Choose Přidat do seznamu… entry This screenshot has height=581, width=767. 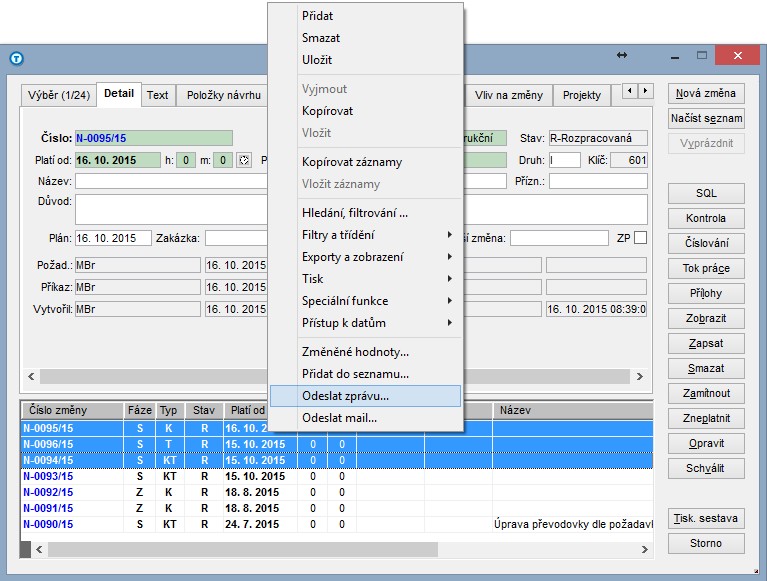365,374
